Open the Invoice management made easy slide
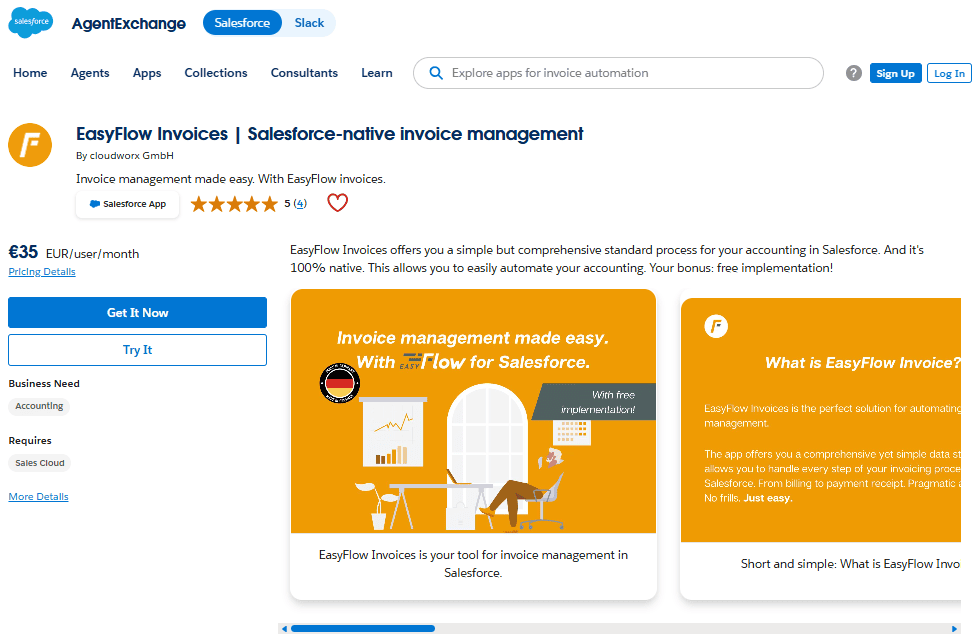Screen dimensions: 977x643 [474, 411]
